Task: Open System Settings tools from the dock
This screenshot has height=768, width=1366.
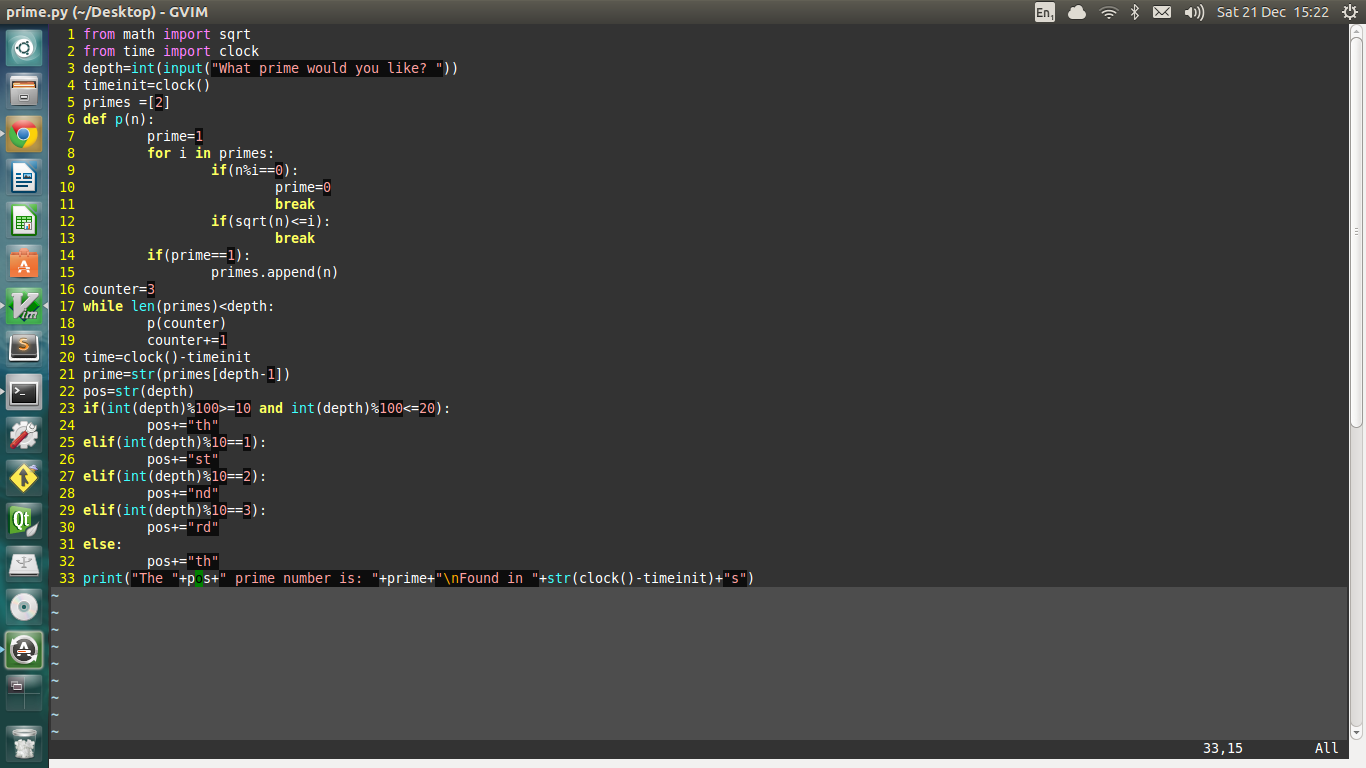Action: [x=24, y=434]
